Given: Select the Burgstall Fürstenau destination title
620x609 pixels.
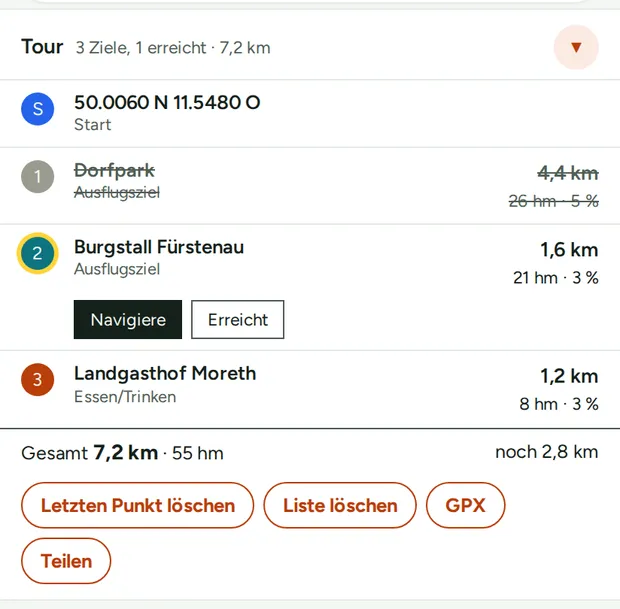Looking at the screenshot, I should [x=159, y=247].
